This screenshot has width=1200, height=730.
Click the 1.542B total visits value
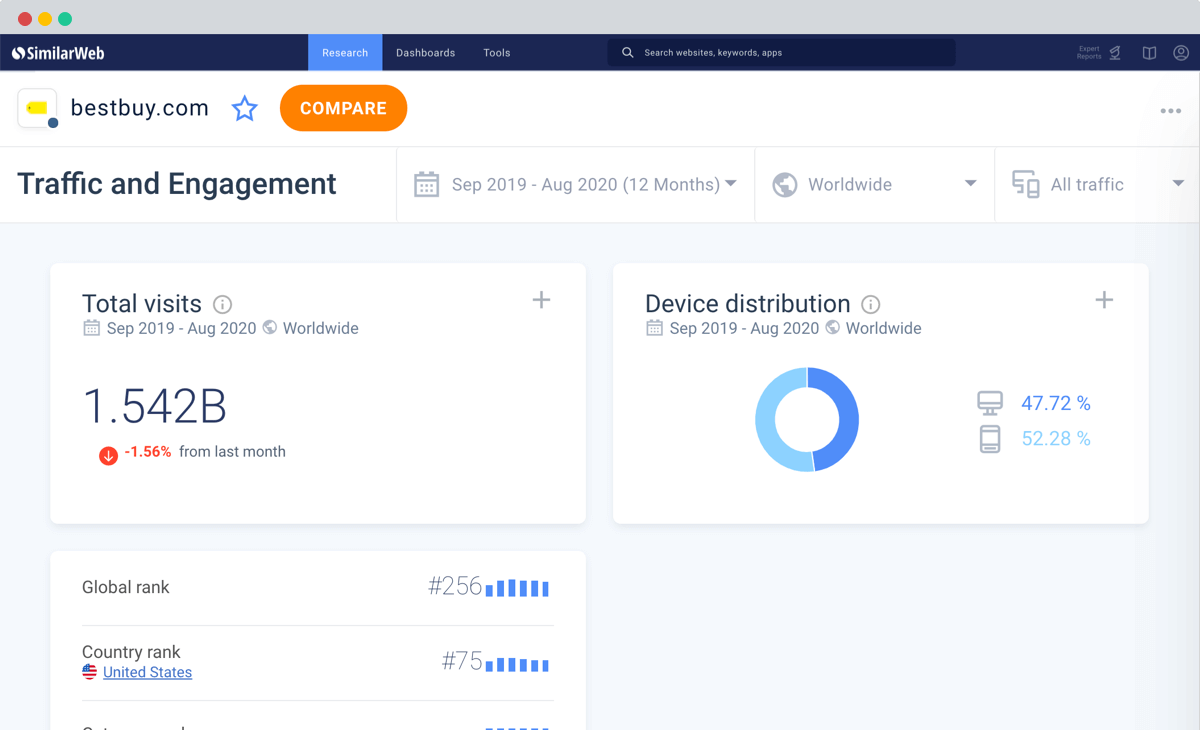pos(155,406)
